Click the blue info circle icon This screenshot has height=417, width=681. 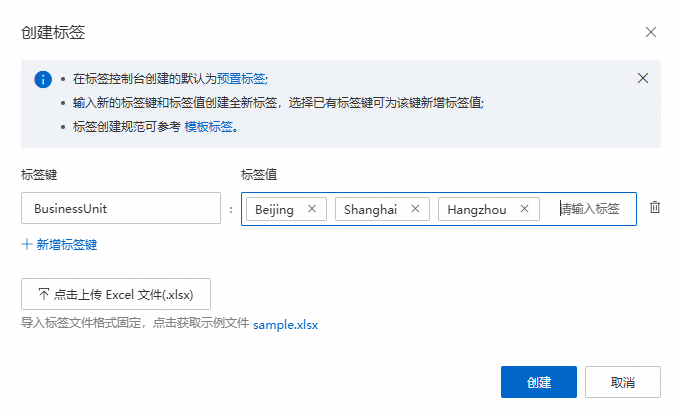tap(43, 79)
